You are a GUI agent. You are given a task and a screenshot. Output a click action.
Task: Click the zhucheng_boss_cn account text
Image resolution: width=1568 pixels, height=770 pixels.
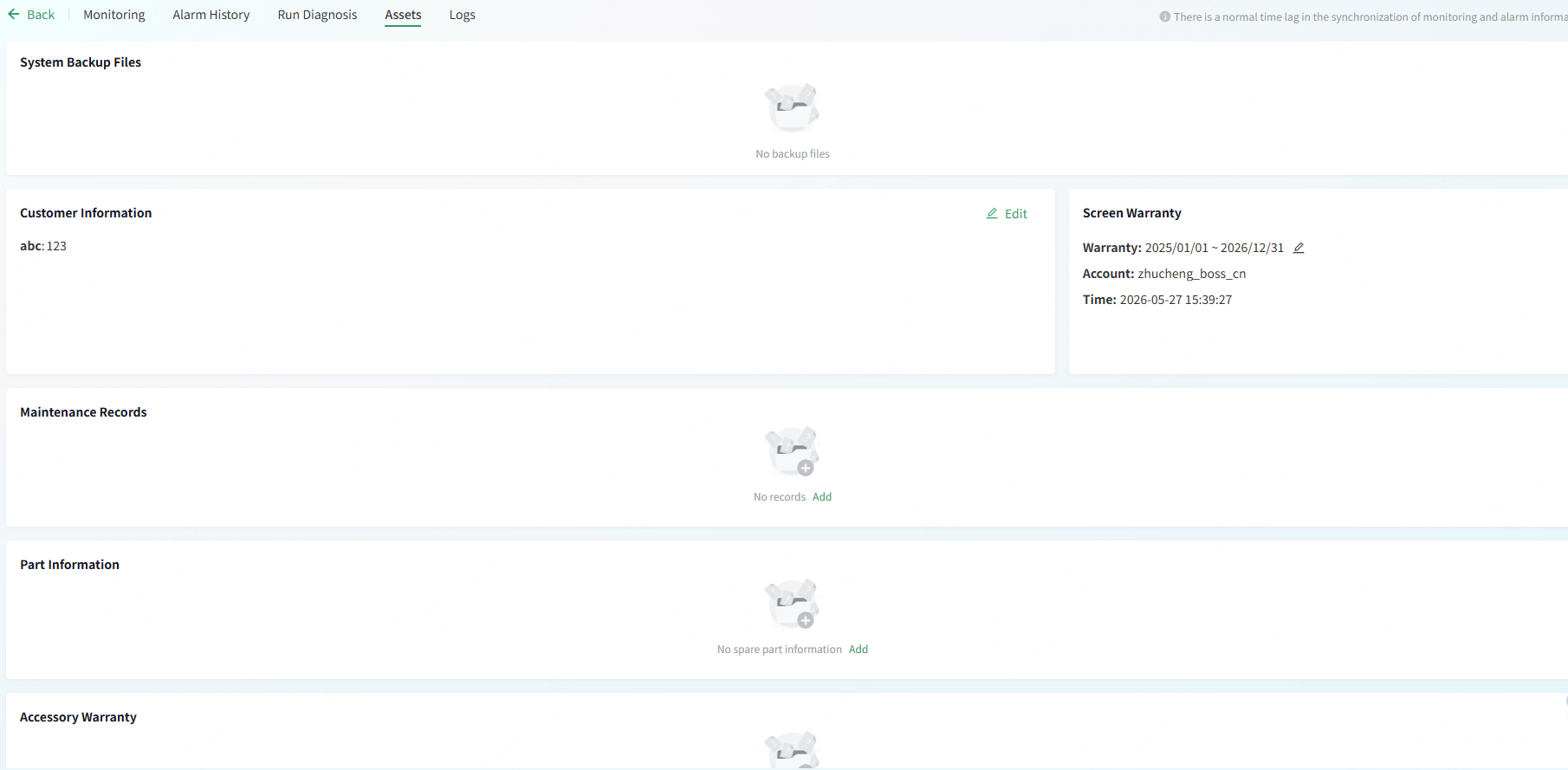(x=1192, y=274)
